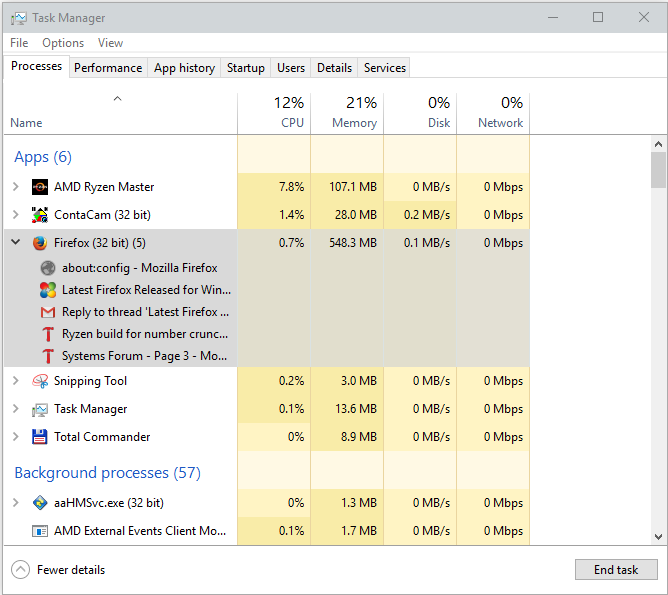Click the Gmail icon for Reply to thread
This screenshot has height=595, width=668.
pyautogui.click(x=48, y=312)
